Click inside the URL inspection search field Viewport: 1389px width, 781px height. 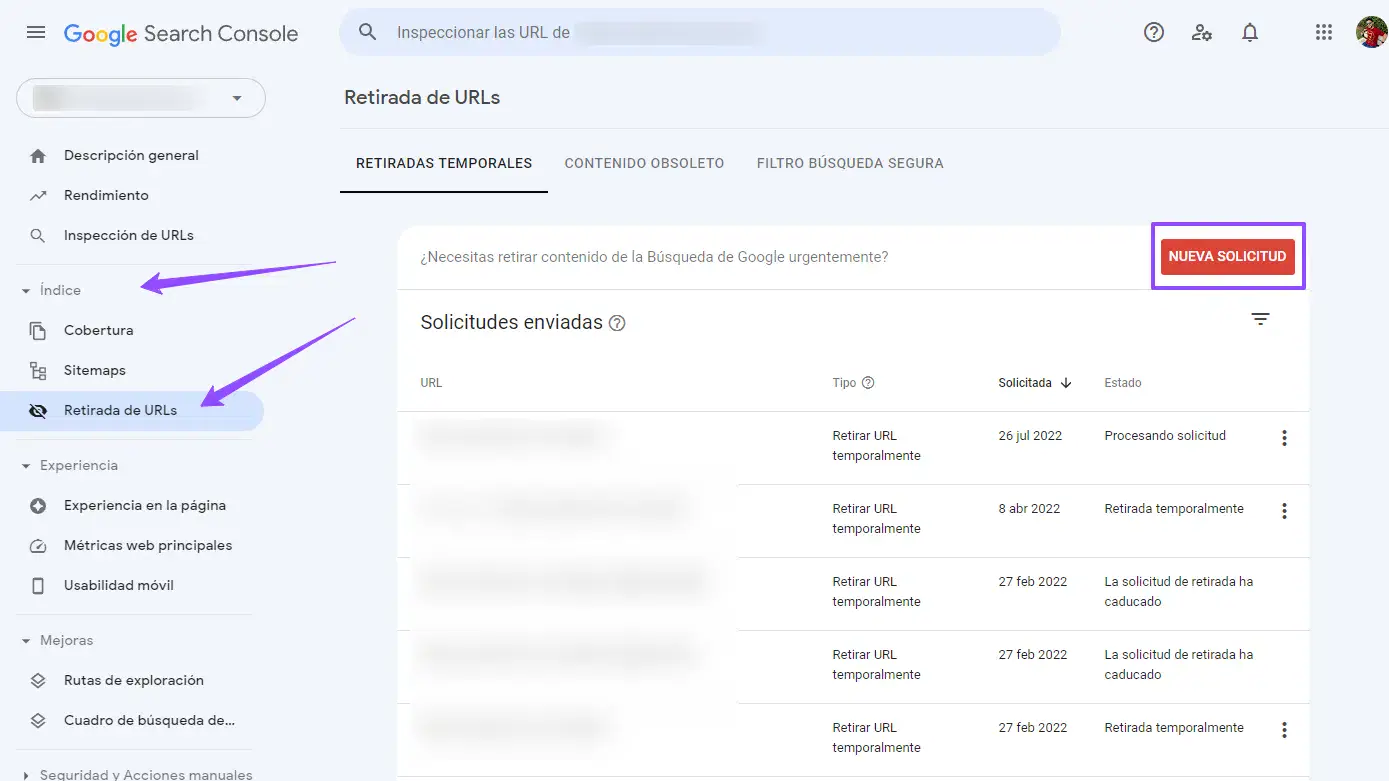[x=700, y=32]
